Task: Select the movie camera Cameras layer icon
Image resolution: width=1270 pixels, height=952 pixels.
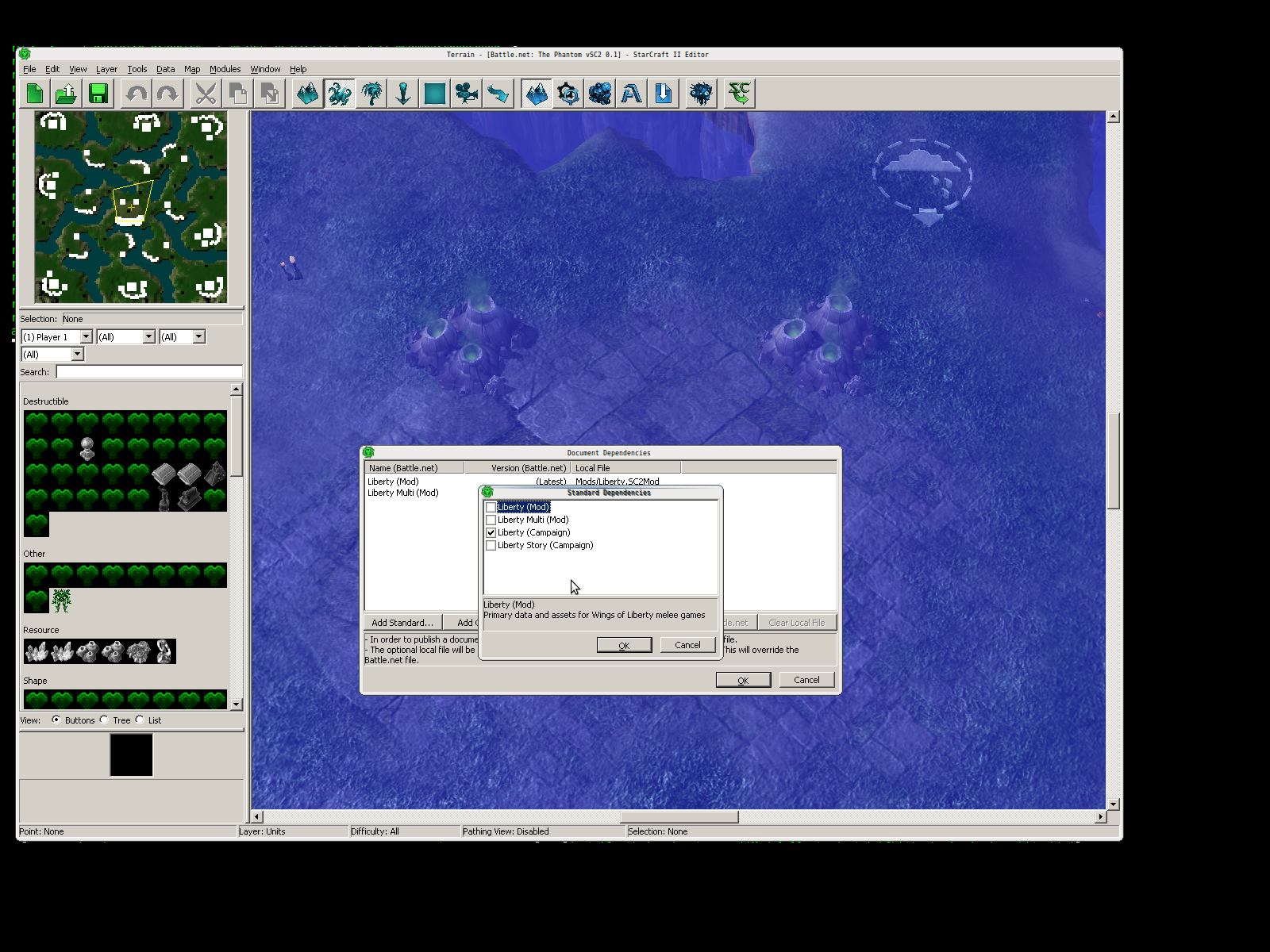Action: click(x=467, y=94)
